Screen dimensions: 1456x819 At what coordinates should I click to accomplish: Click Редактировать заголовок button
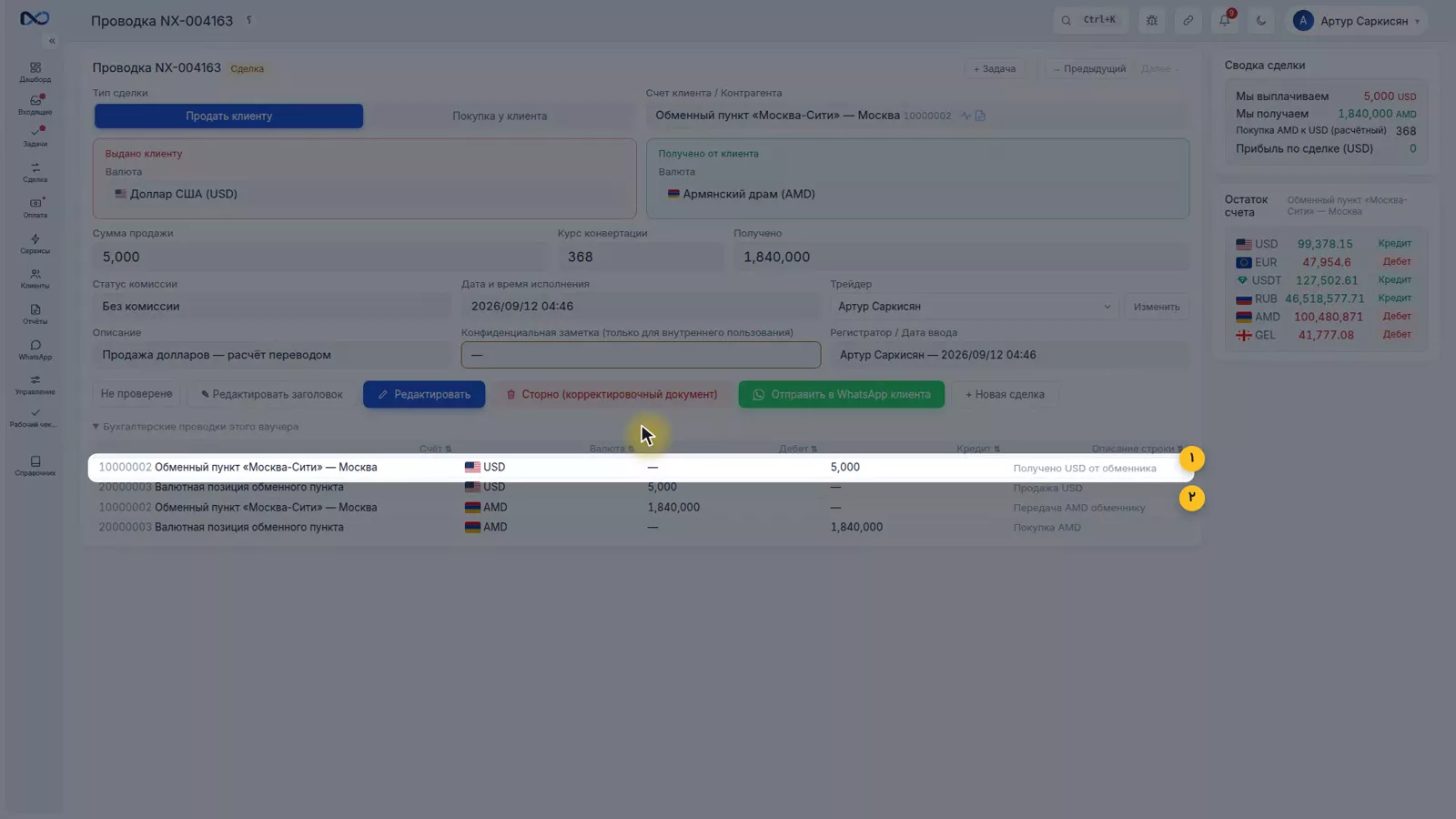point(272,394)
